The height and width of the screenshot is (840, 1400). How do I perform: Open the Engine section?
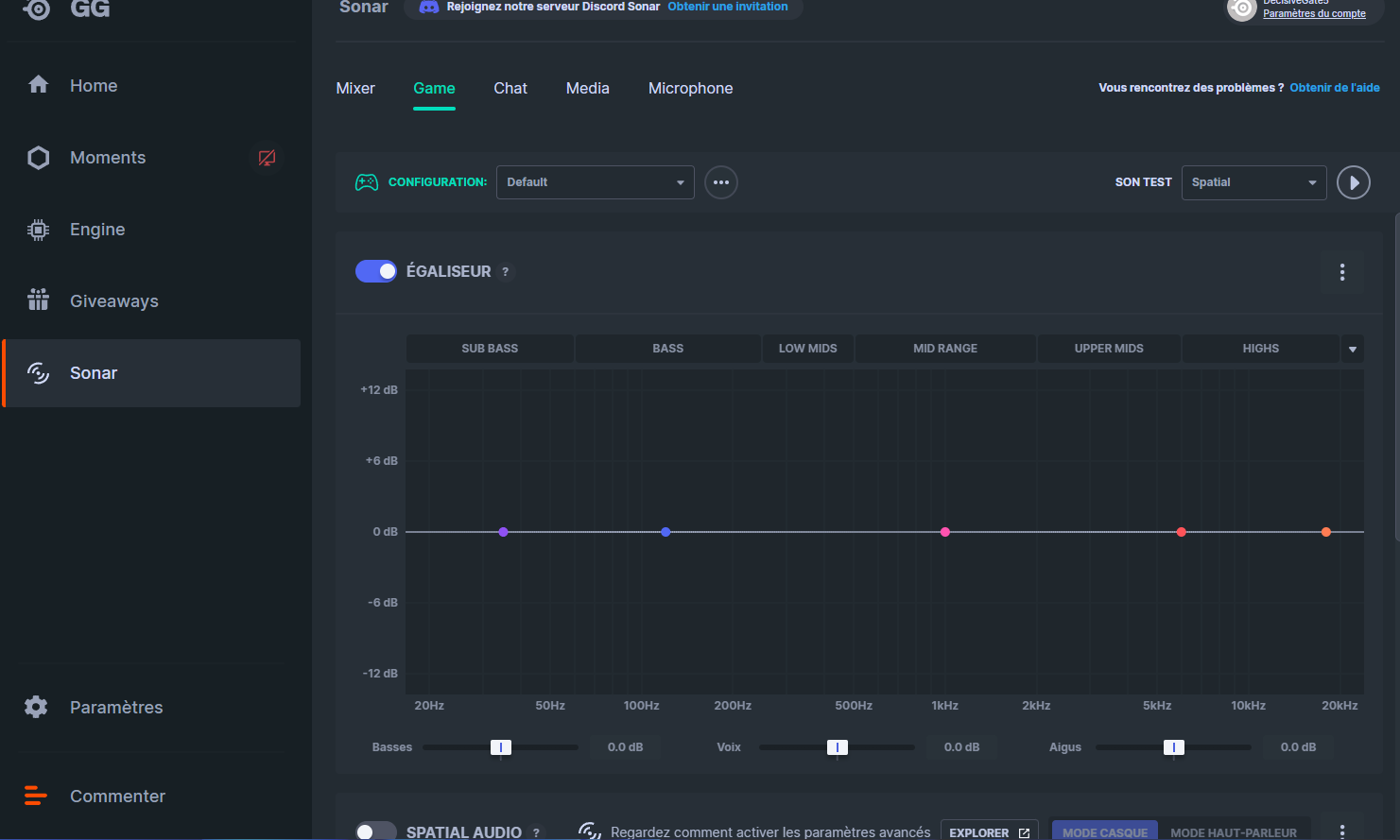click(x=96, y=230)
